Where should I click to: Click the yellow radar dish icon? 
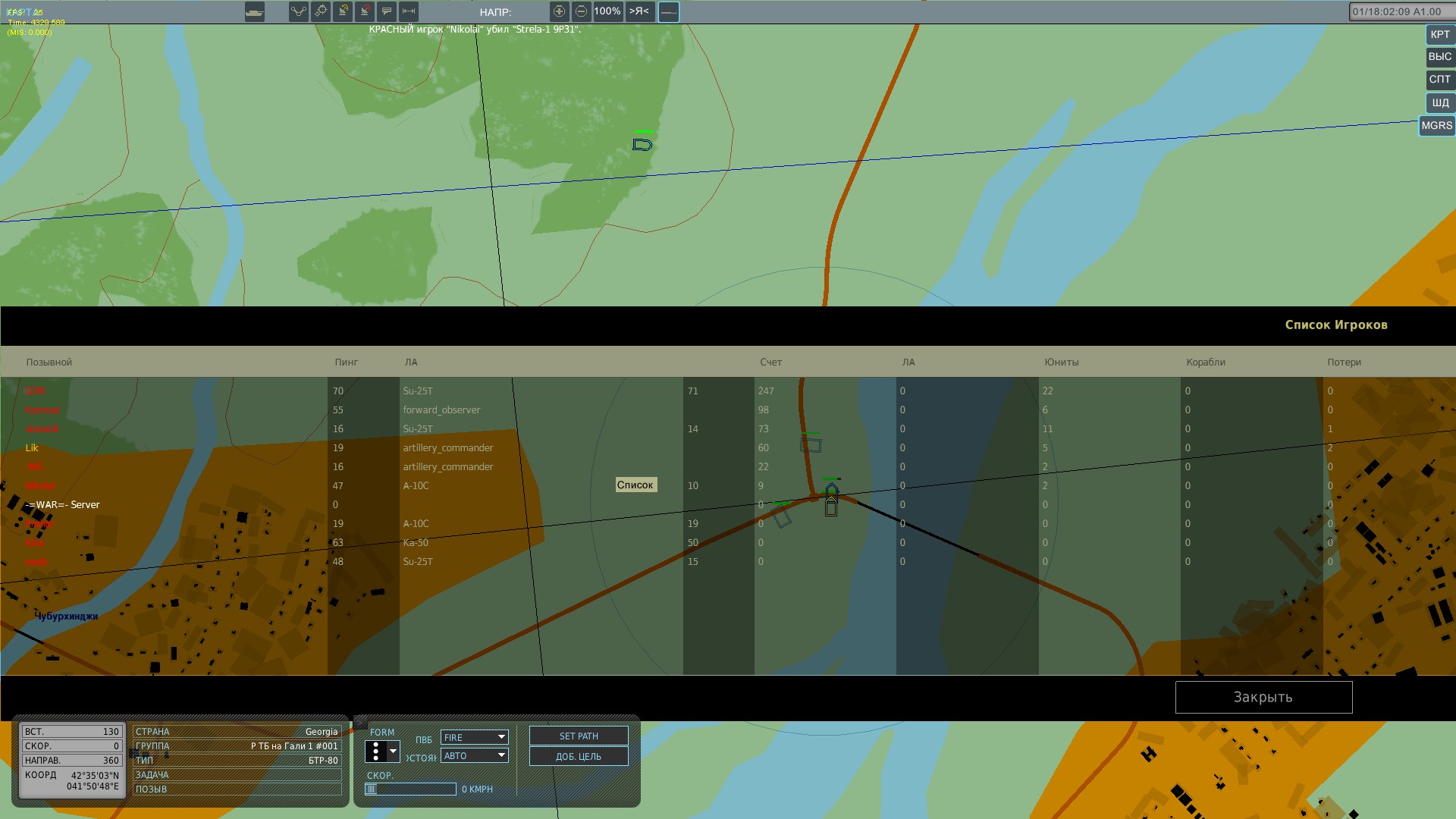(343, 11)
